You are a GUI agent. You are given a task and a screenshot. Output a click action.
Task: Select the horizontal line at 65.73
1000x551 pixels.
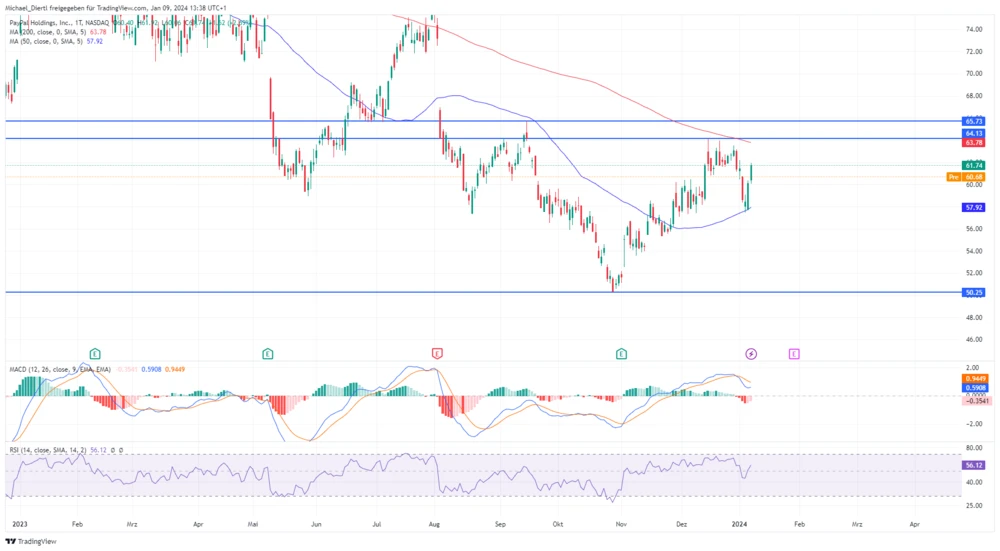(483, 121)
